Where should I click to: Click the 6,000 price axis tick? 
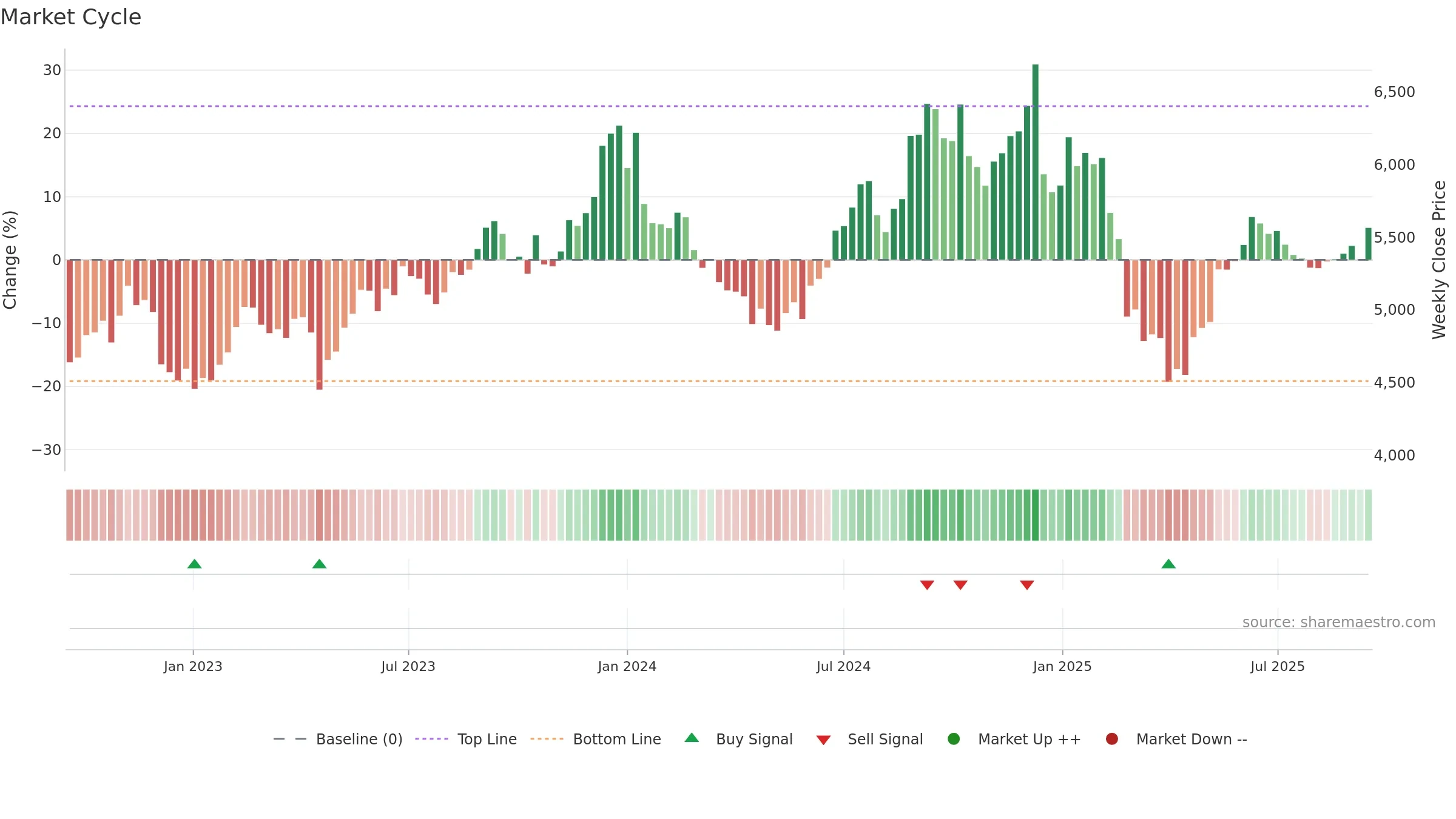pos(1394,164)
